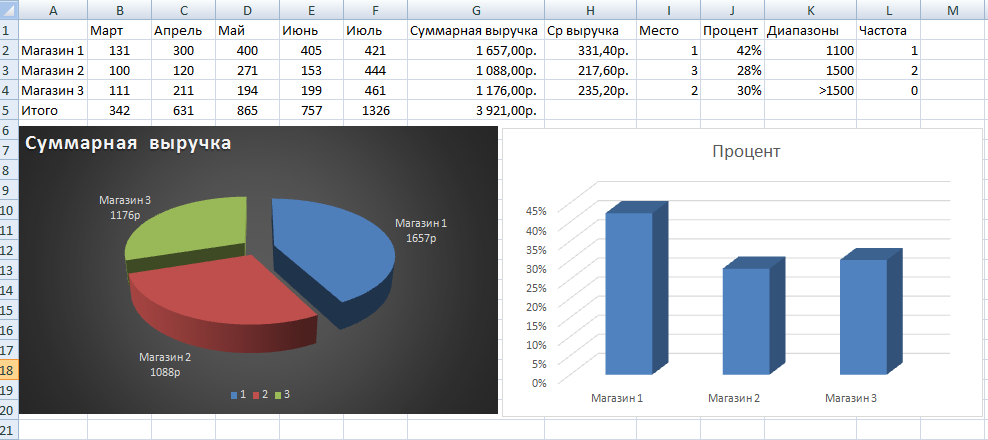Viewport: 988px width, 440px height.
Task: Click the Магазин 3 row label cell
Action: click(53, 91)
